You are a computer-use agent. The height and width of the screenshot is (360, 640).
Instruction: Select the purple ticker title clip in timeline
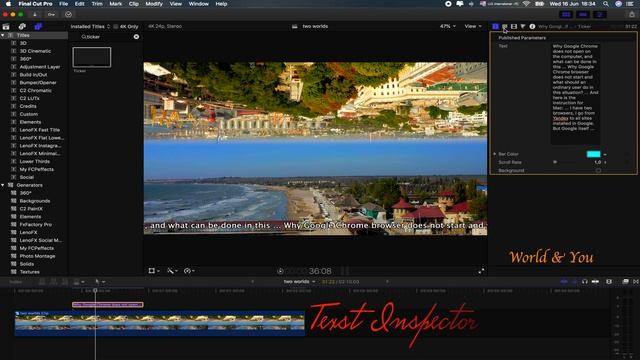coord(108,304)
